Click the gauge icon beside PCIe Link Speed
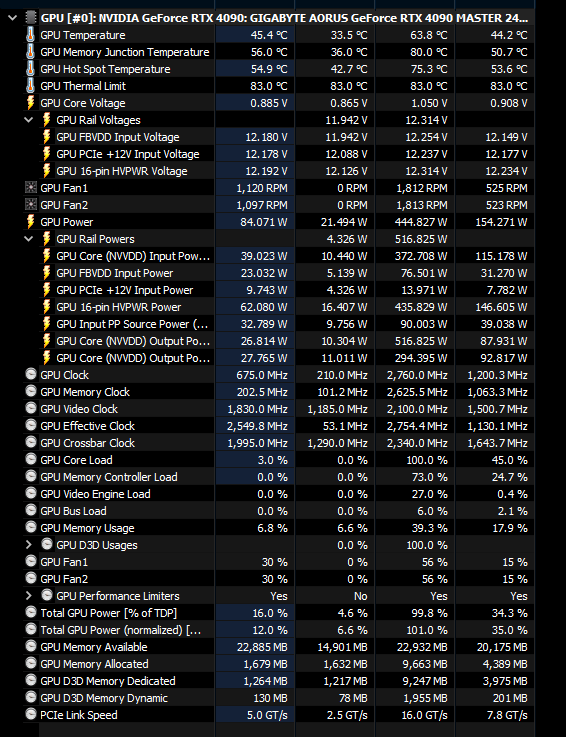Image resolution: width=566 pixels, height=737 pixels. [31, 714]
